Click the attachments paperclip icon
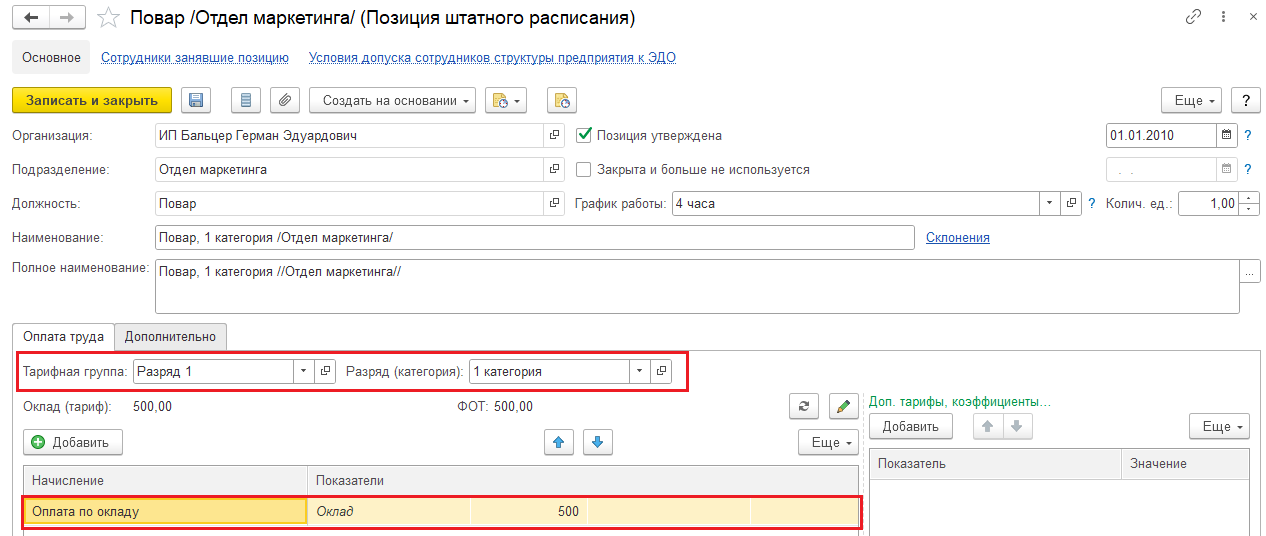Viewport: 1266px width, 536px height. tap(285, 100)
